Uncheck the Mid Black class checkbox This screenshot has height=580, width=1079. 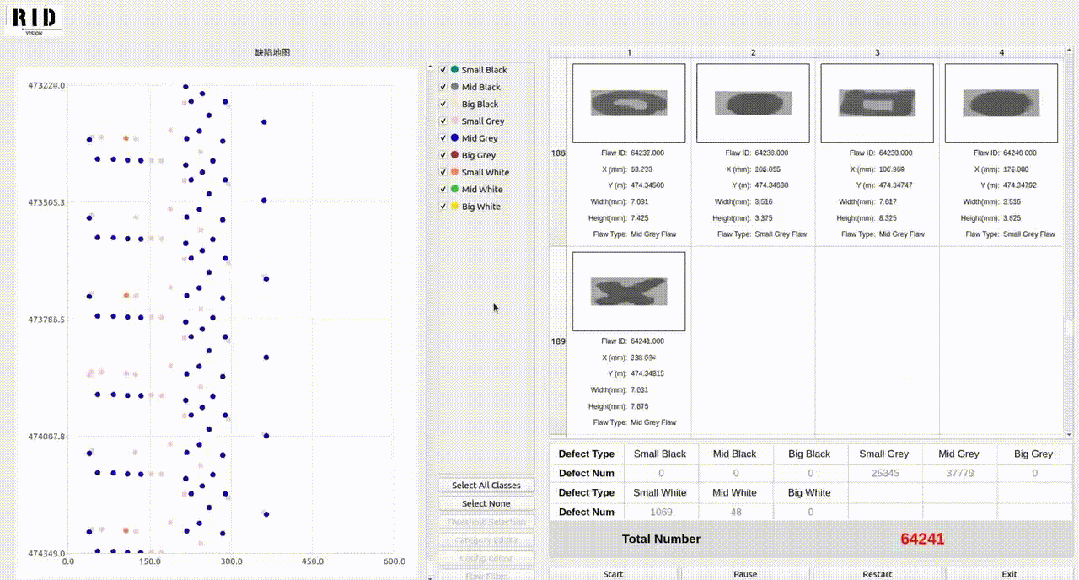(x=443, y=87)
